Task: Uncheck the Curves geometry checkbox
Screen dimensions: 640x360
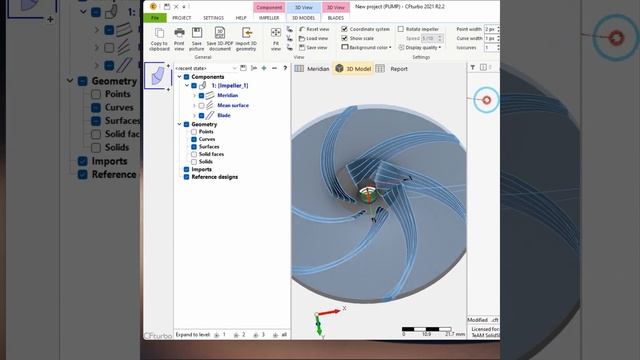Action: (x=194, y=139)
